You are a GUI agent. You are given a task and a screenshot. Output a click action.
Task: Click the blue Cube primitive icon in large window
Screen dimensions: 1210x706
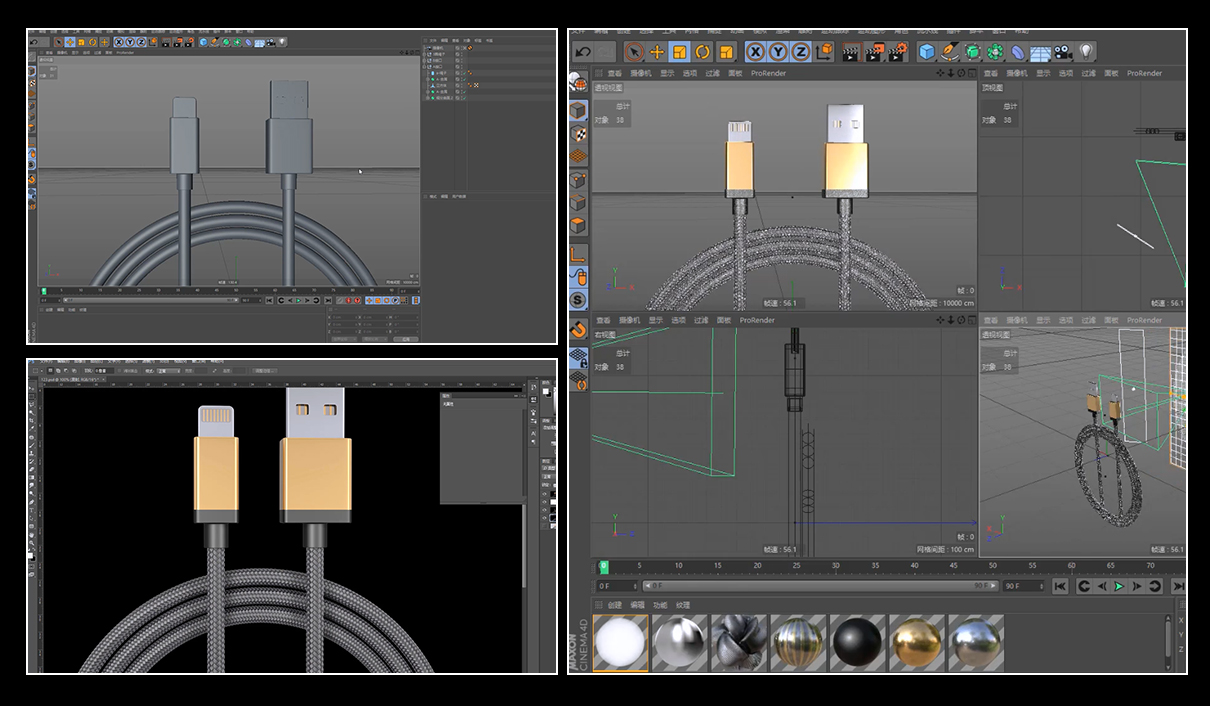(928, 51)
